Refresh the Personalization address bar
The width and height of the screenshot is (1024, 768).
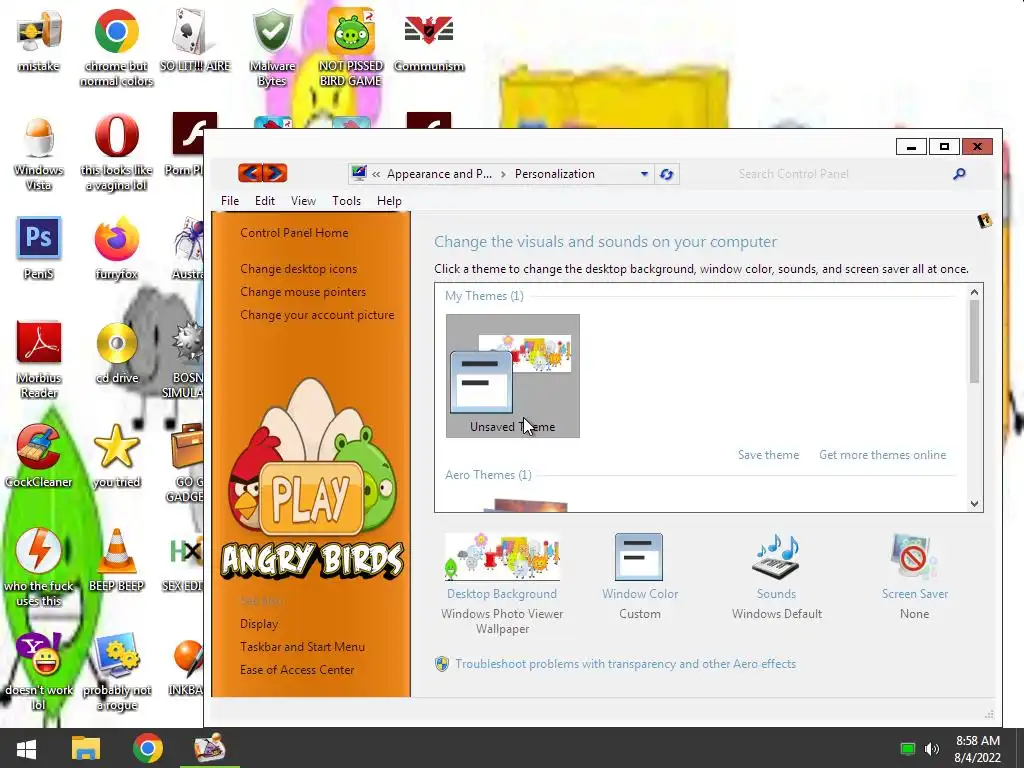[666, 174]
